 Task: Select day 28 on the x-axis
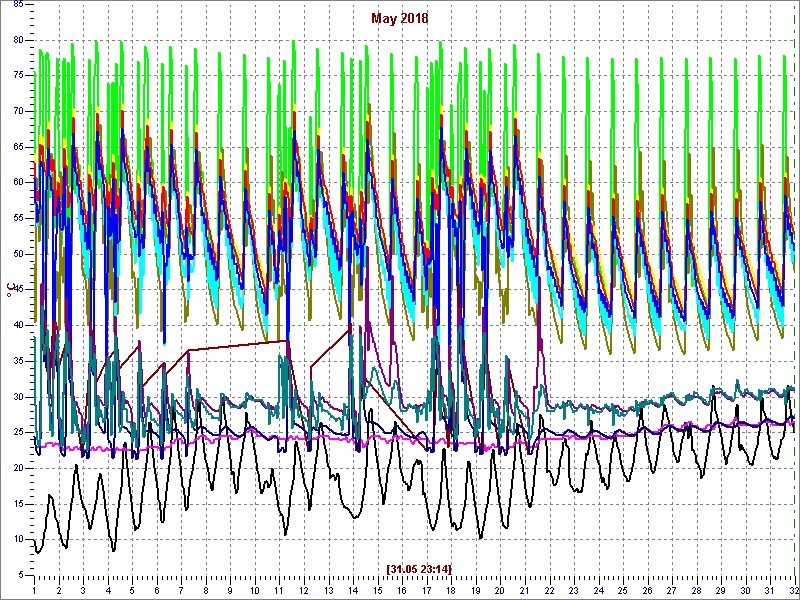[x=696, y=589]
